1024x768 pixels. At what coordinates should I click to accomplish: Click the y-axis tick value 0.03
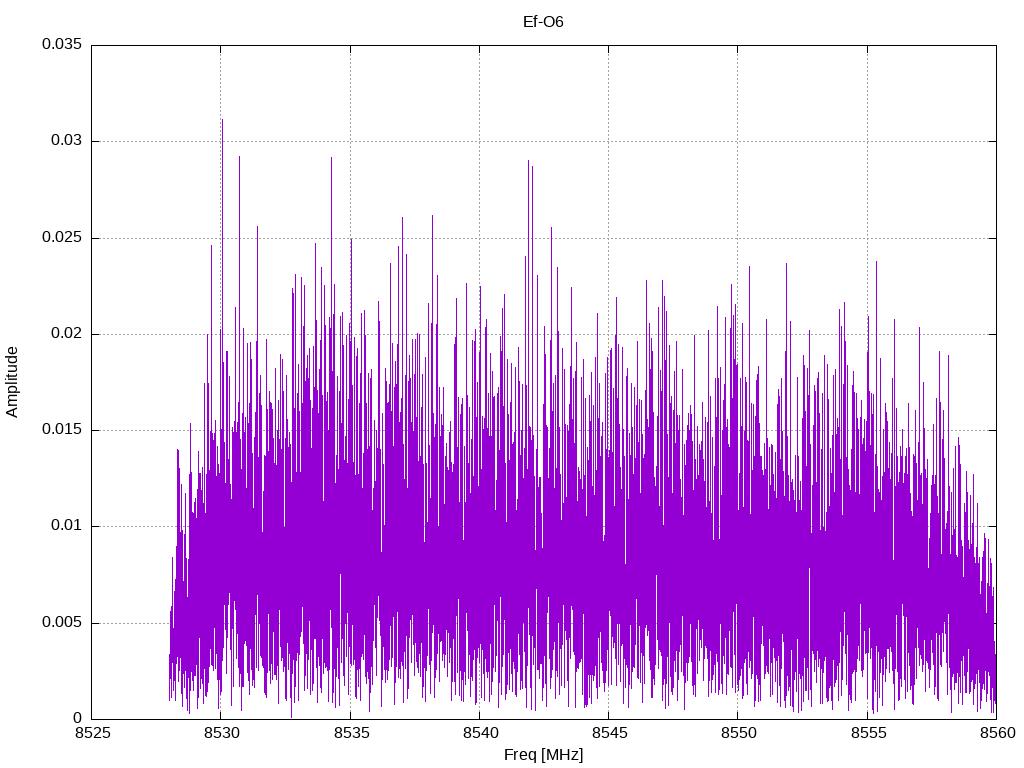point(67,140)
